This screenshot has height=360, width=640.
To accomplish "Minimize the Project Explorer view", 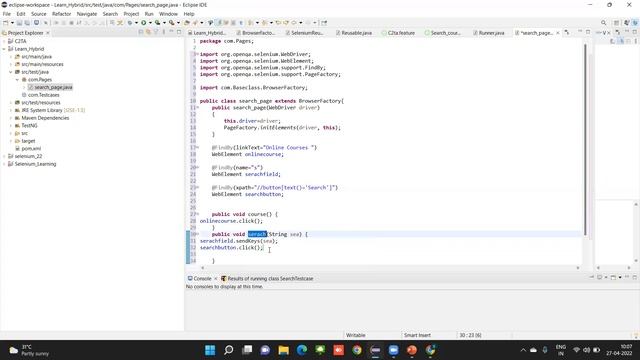I will click(171, 32).
